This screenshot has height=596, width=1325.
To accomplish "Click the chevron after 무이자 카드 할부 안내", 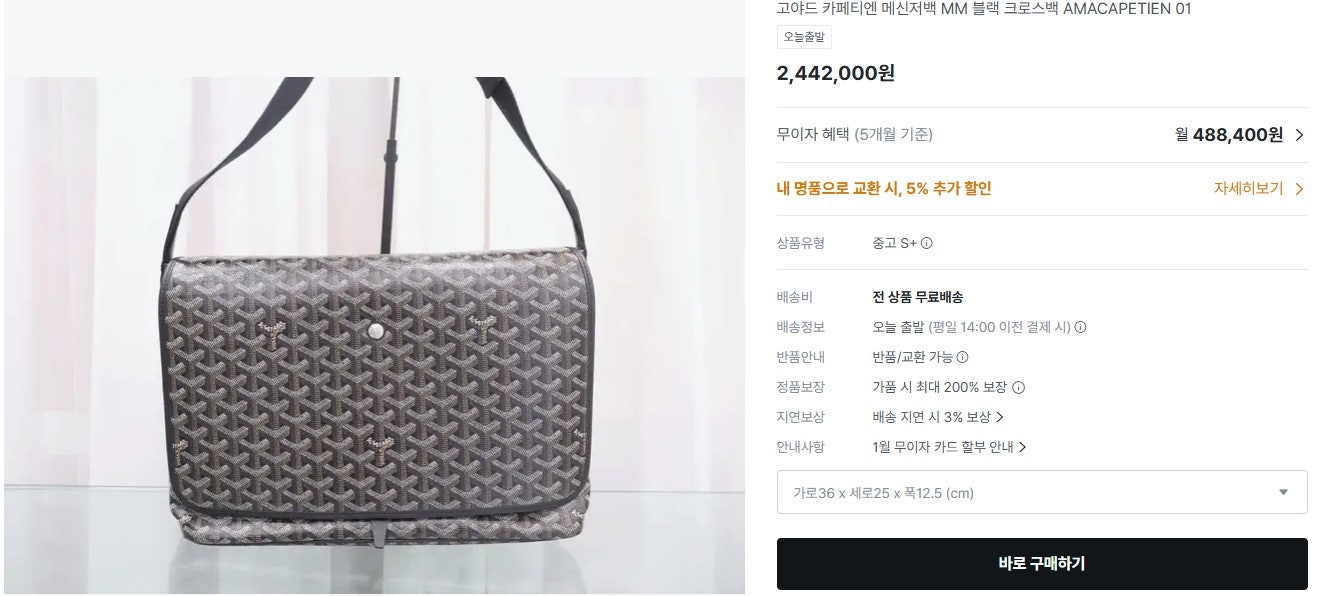I will click(x=1022, y=447).
